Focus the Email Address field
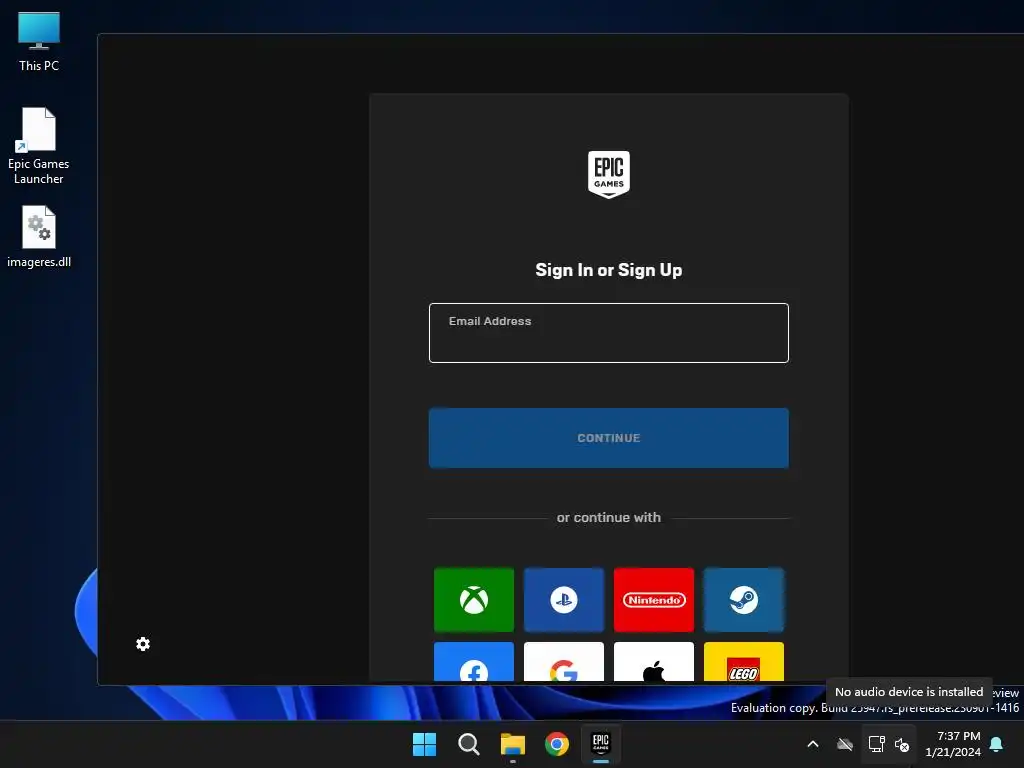This screenshot has height=768, width=1024. [x=609, y=333]
